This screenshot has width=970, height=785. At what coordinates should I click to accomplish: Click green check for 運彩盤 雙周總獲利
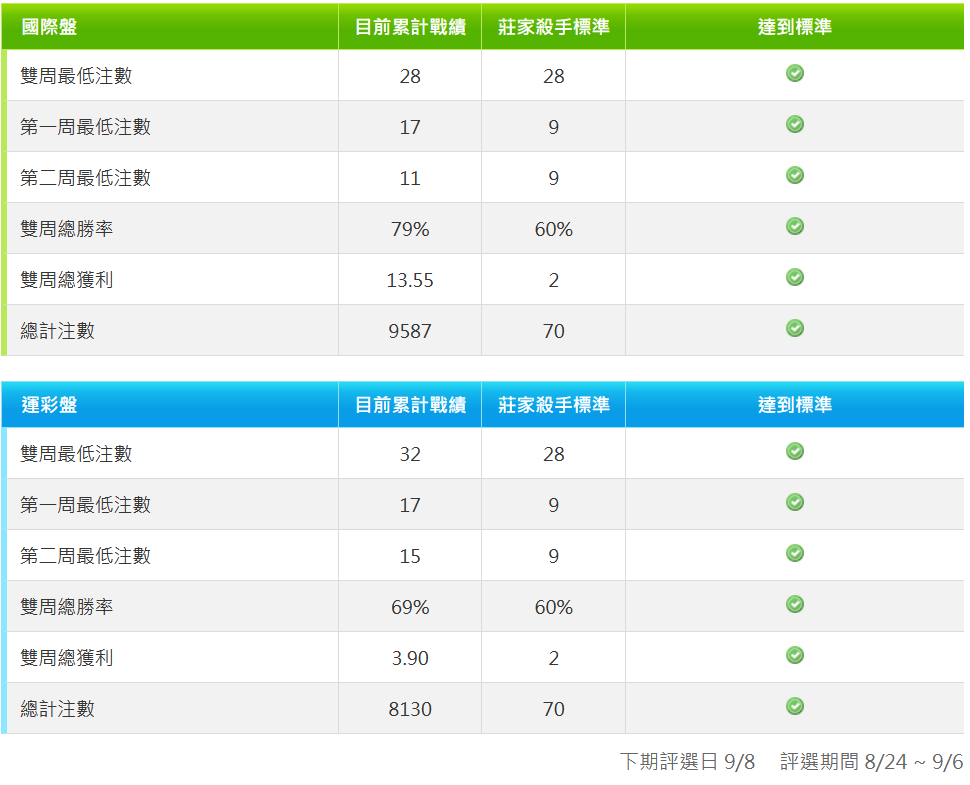coord(794,655)
